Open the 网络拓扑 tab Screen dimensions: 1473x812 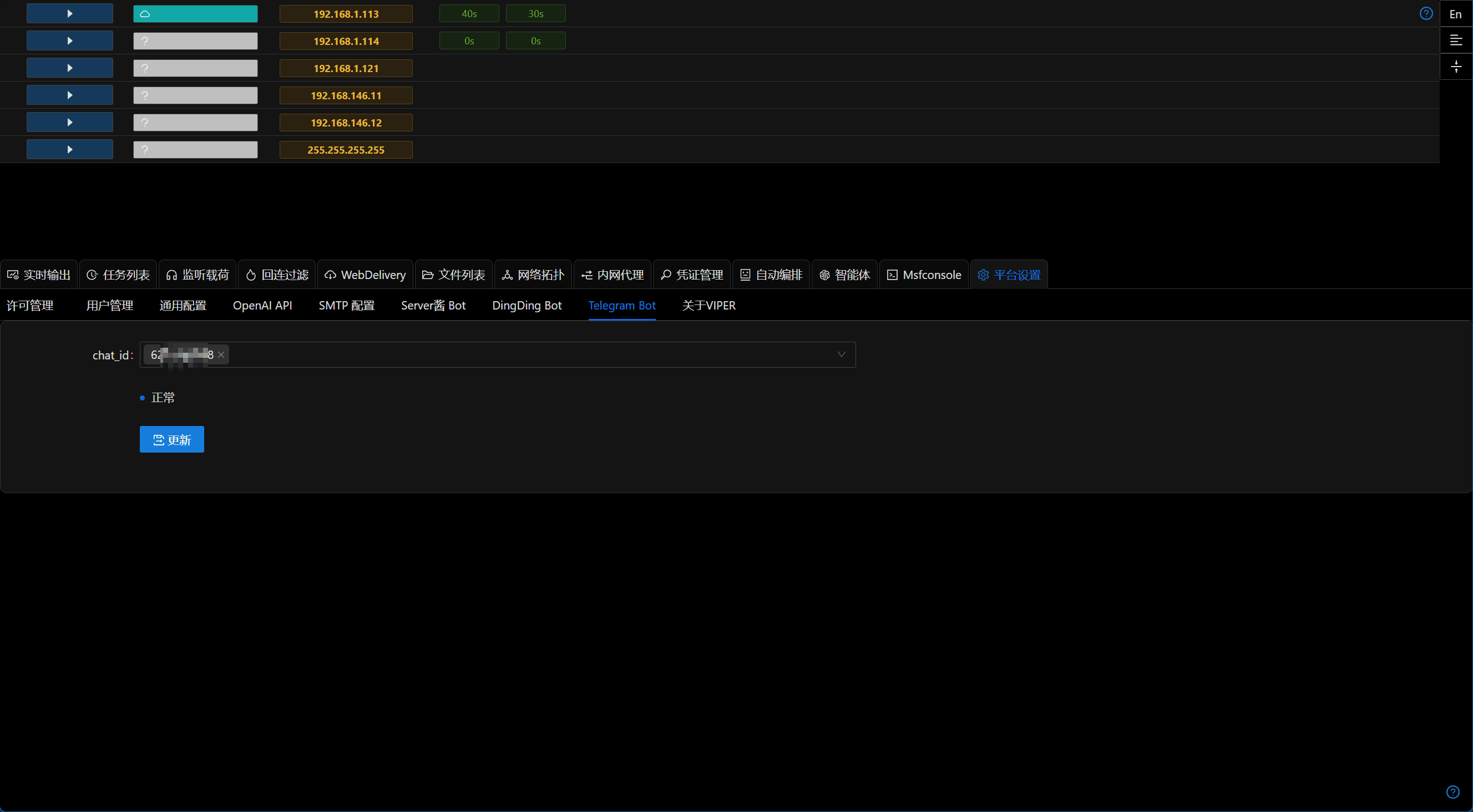coord(534,275)
